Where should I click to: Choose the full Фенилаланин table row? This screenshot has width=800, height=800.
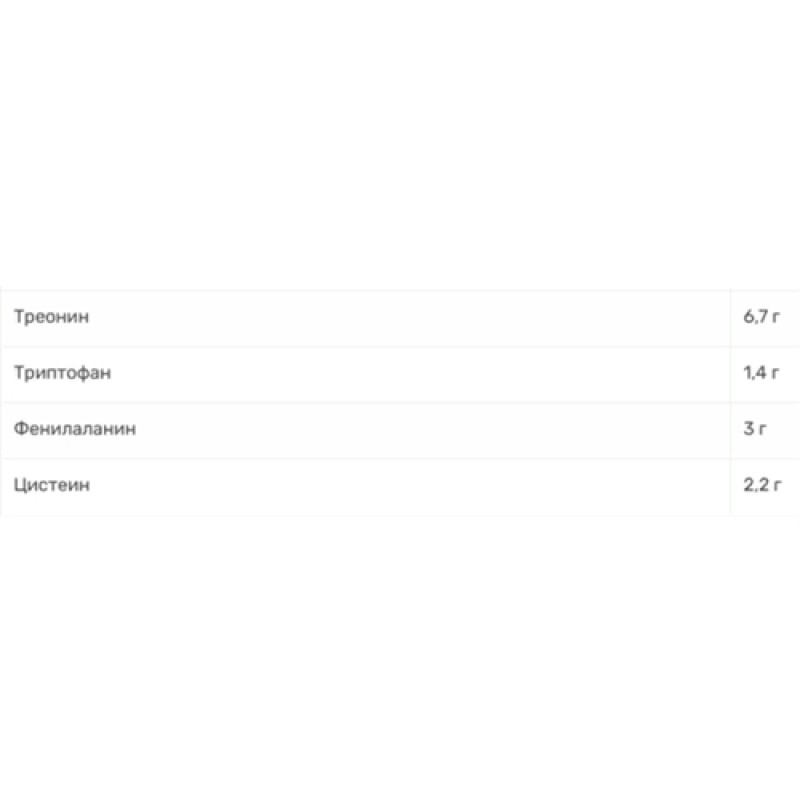tap(400, 430)
